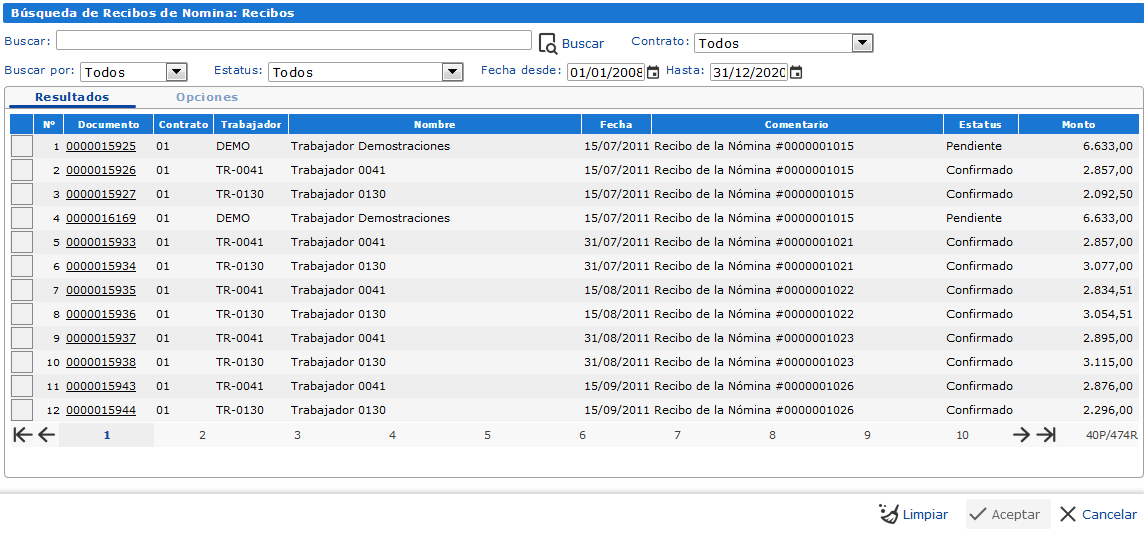Click the Limpiar broom icon
The image size is (1144, 535).
[889, 515]
